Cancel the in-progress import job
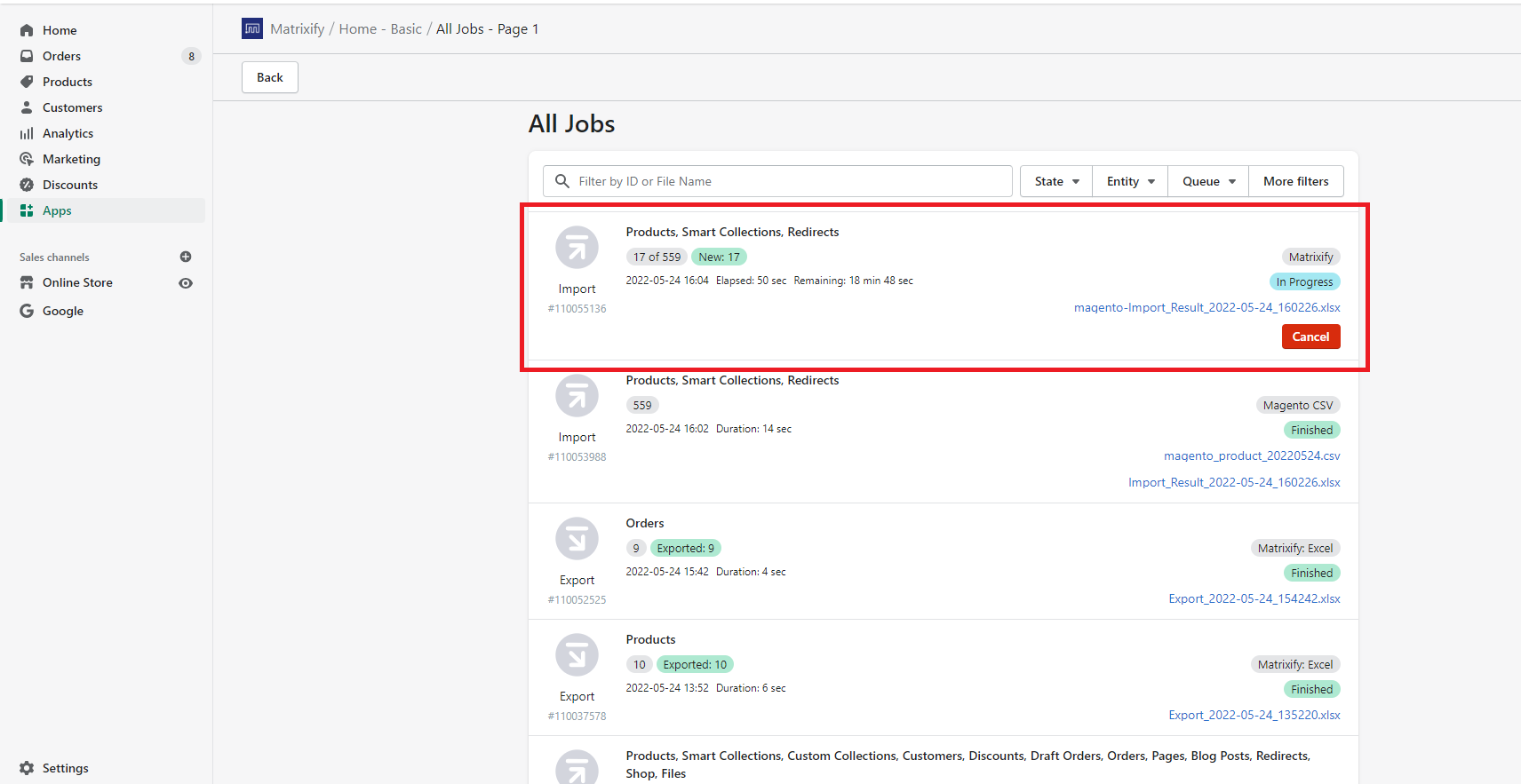The height and width of the screenshot is (784, 1521). [x=1310, y=337]
